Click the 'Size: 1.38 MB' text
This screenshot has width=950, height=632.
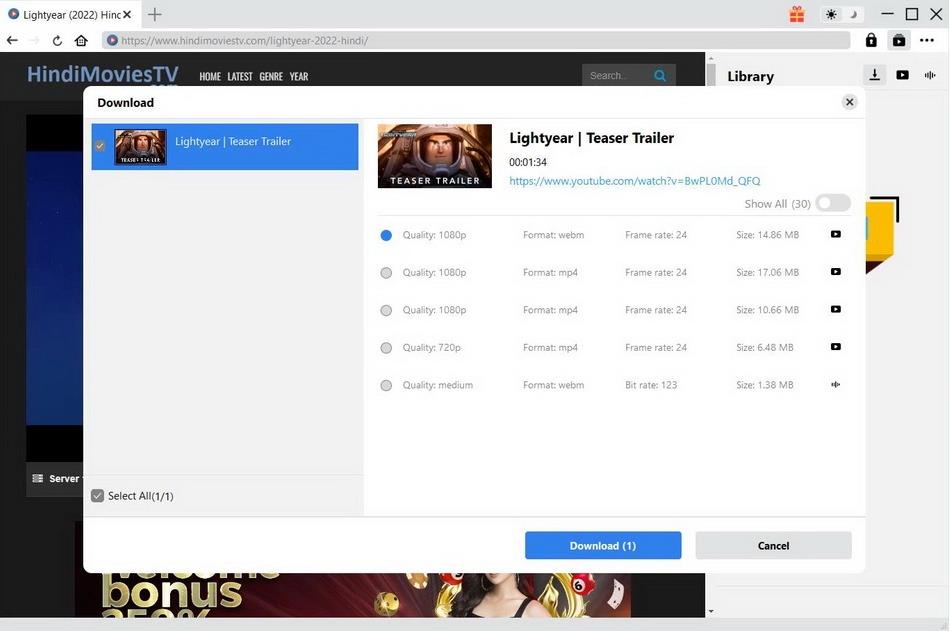[x=765, y=385]
